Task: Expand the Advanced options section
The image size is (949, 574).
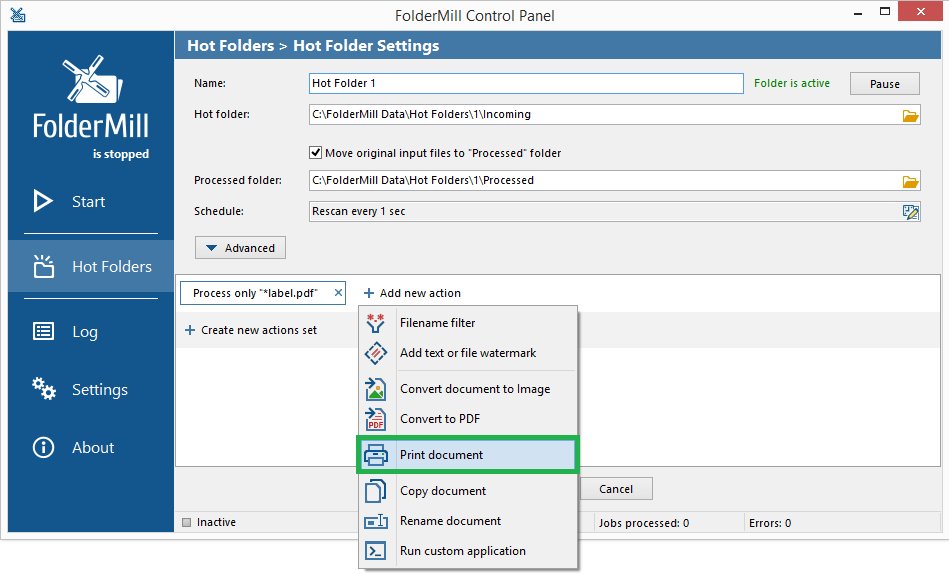Action: [x=240, y=248]
